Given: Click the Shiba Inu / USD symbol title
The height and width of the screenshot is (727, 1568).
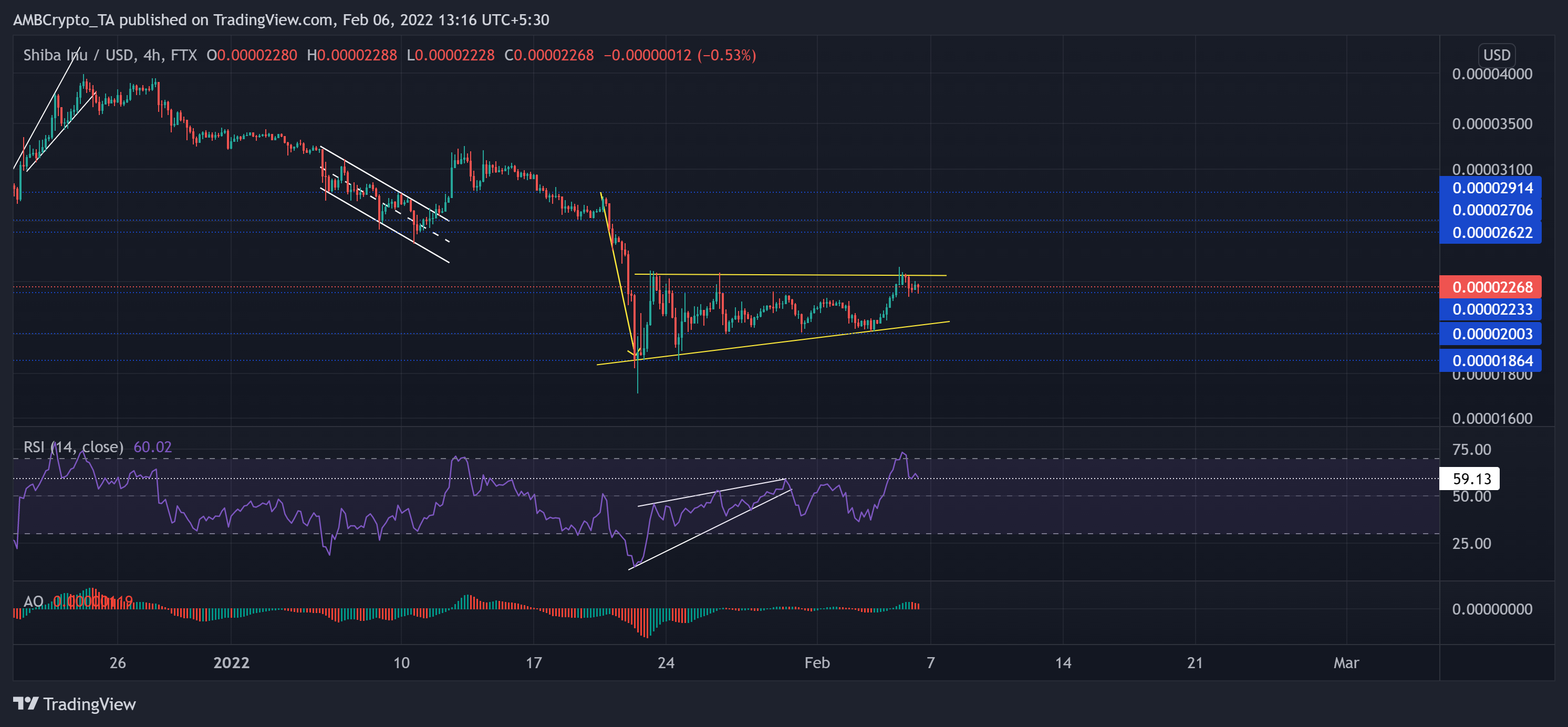Looking at the screenshot, I should point(110,55).
